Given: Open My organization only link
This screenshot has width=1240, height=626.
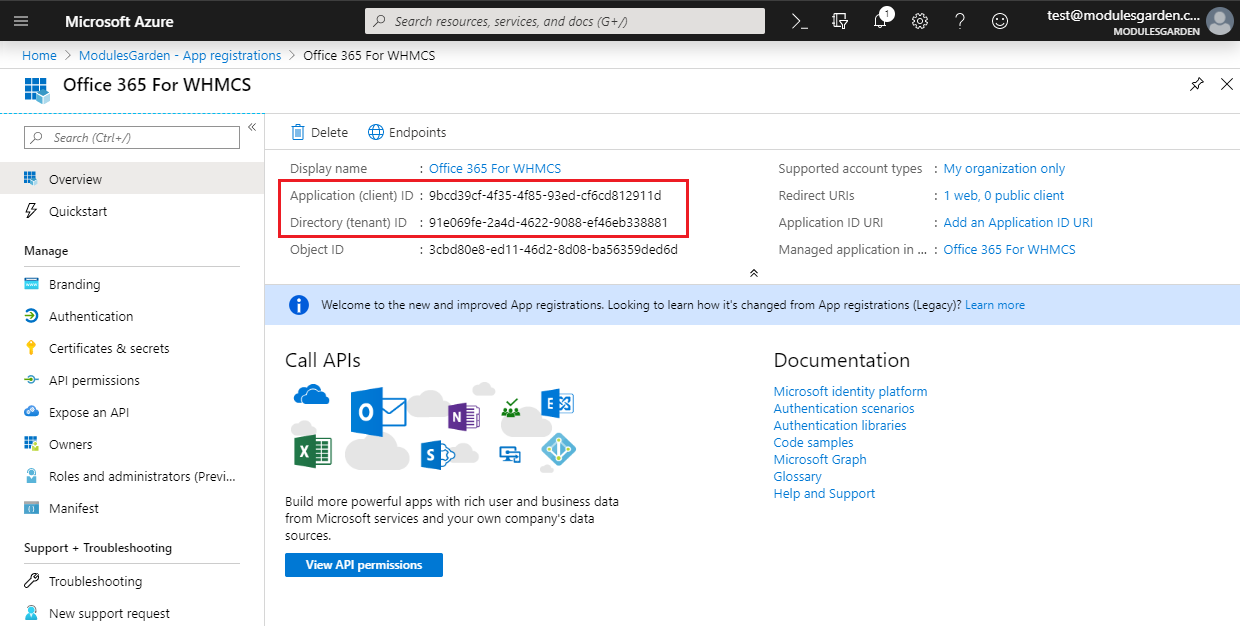Looking at the screenshot, I should coord(1004,169).
